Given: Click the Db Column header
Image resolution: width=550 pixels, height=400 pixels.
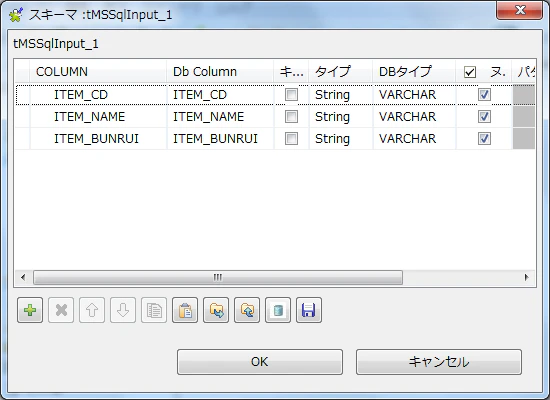Looking at the screenshot, I should (220, 72).
